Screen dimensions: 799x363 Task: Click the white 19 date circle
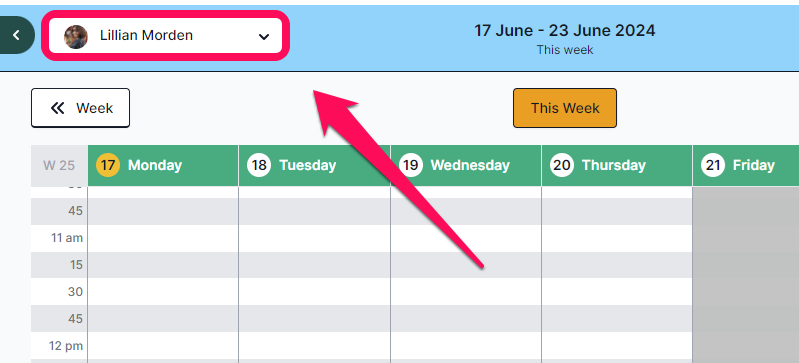pyautogui.click(x=411, y=165)
